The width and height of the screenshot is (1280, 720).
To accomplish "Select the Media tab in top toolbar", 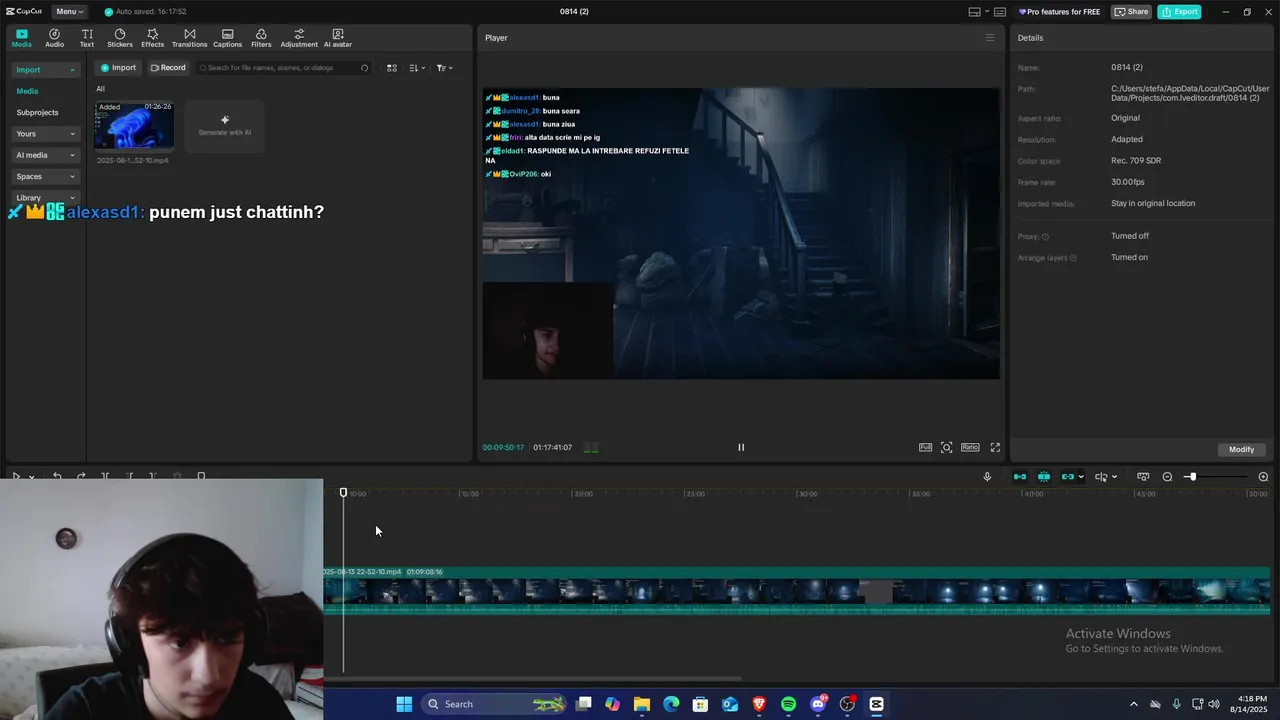I will pyautogui.click(x=21, y=38).
